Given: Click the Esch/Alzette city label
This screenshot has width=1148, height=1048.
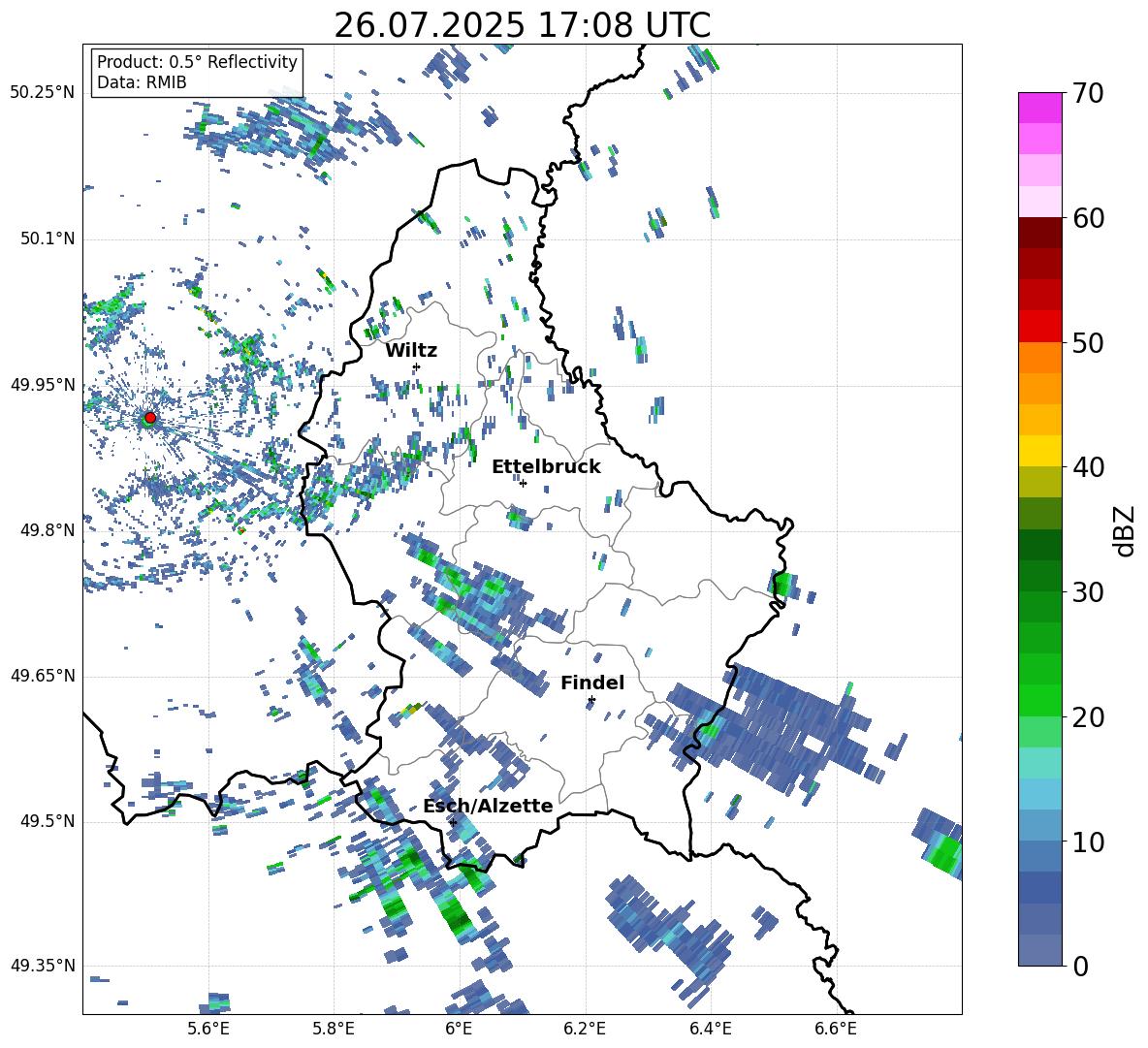Looking at the screenshot, I should (x=488, y=806).
